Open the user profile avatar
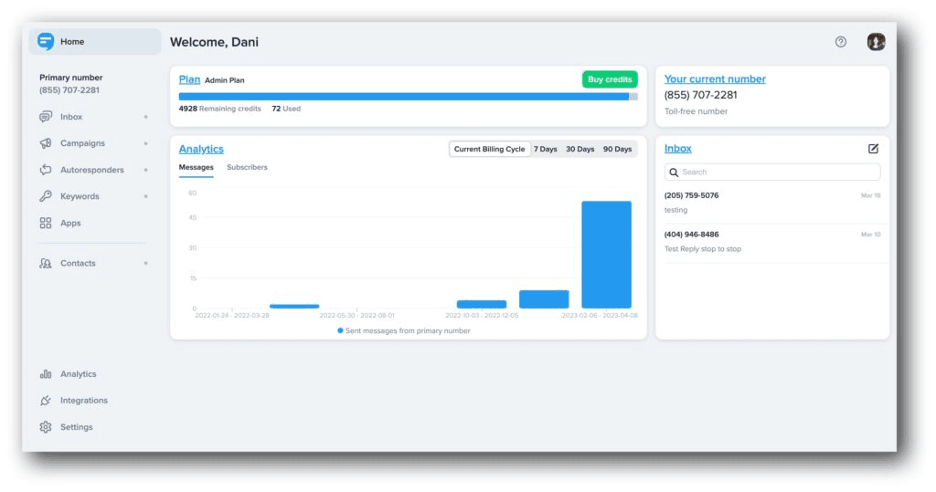The image size is (936, 492). coord(876,42)
